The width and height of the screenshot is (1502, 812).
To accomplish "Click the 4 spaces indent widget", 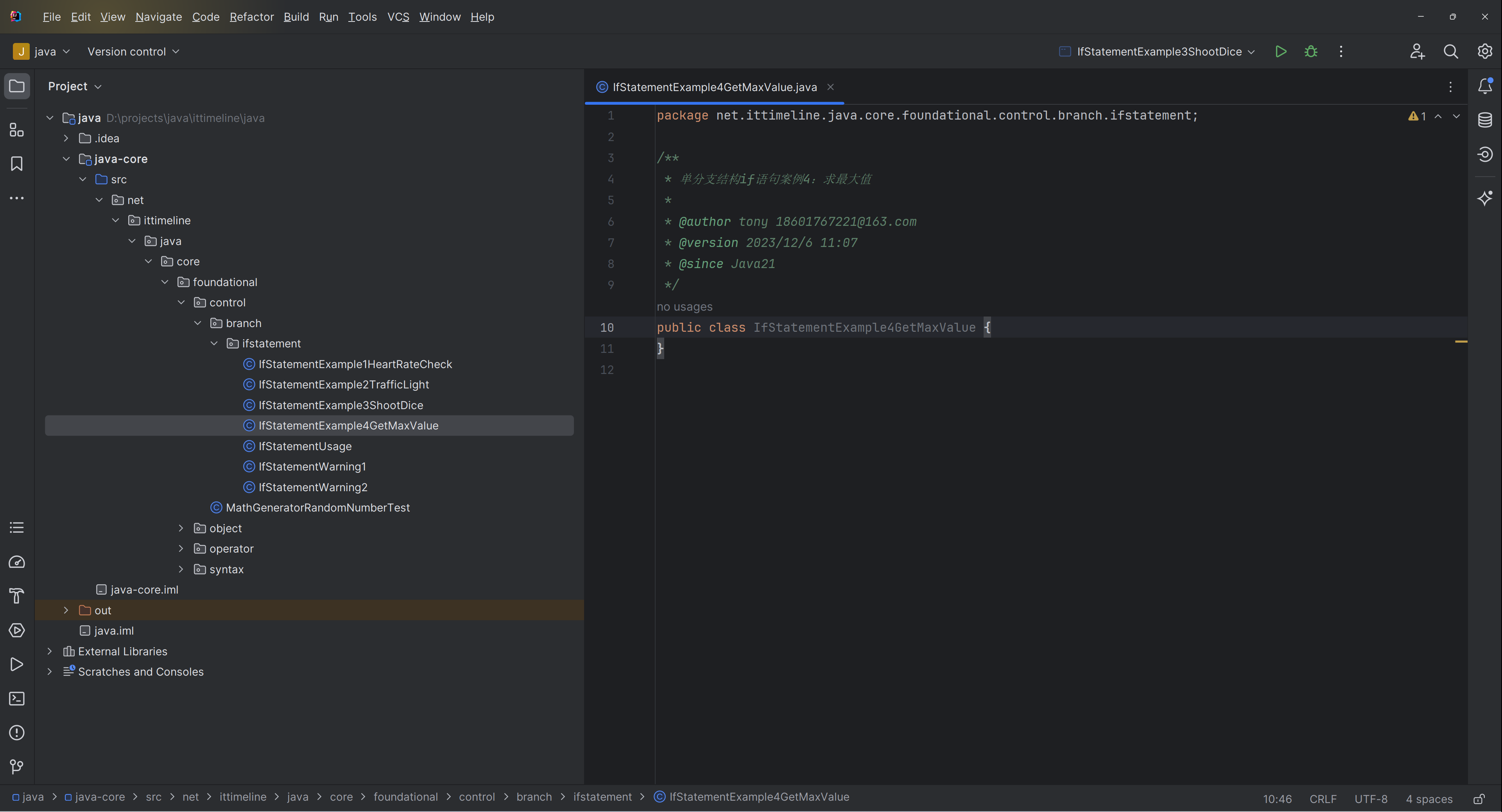I will pos(1429,799).
